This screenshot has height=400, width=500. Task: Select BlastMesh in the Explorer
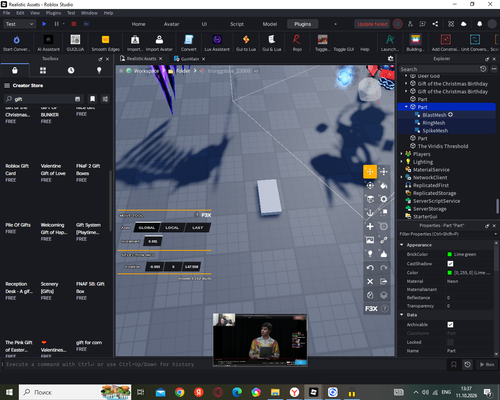point(434,115)
